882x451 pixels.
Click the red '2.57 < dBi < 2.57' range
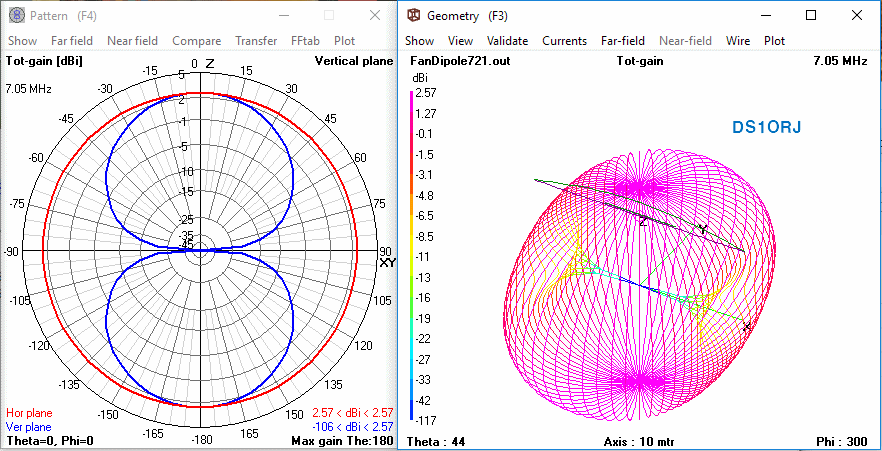click(352, 413)
